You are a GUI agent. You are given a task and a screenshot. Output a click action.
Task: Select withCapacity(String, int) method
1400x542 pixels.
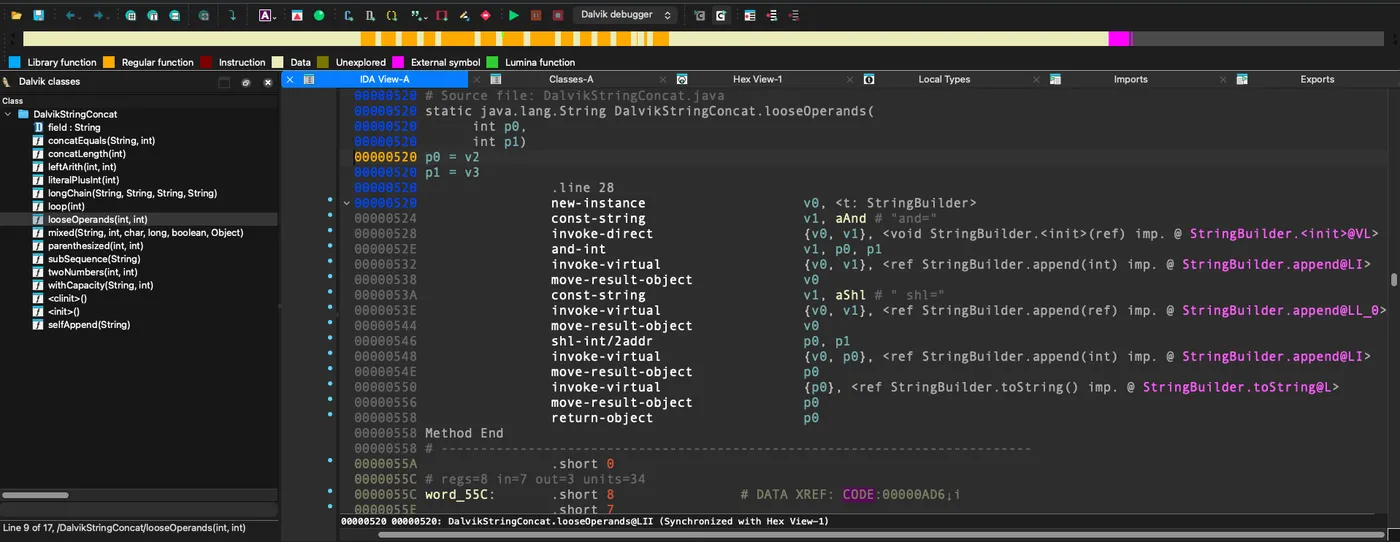101,285
